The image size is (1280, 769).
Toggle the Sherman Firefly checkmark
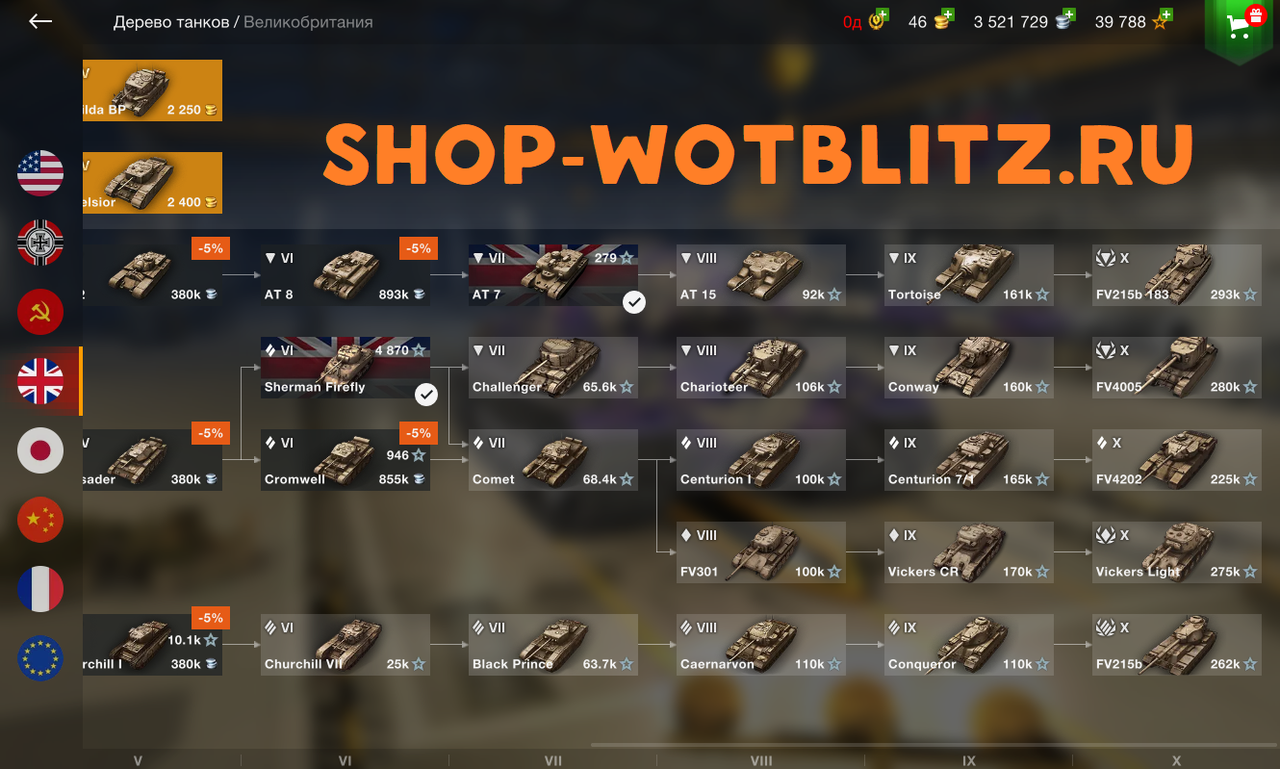[426, 394]
